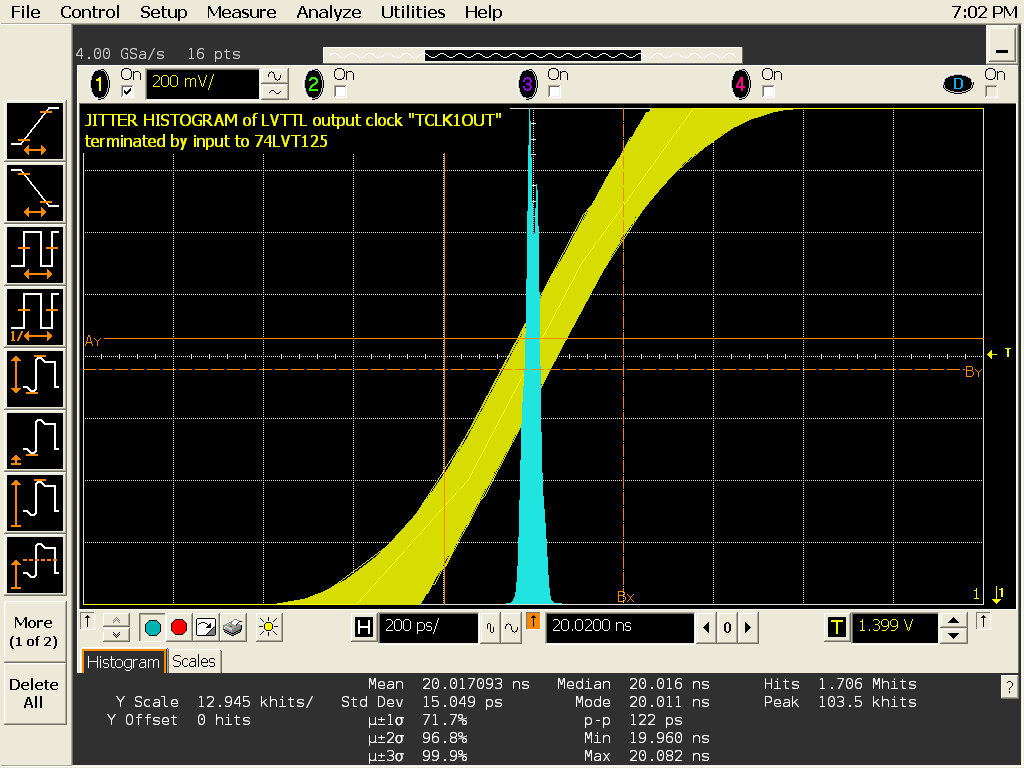Click the Bx marker label
This screenshot has height=768, width=1024.
click(626, 597)
